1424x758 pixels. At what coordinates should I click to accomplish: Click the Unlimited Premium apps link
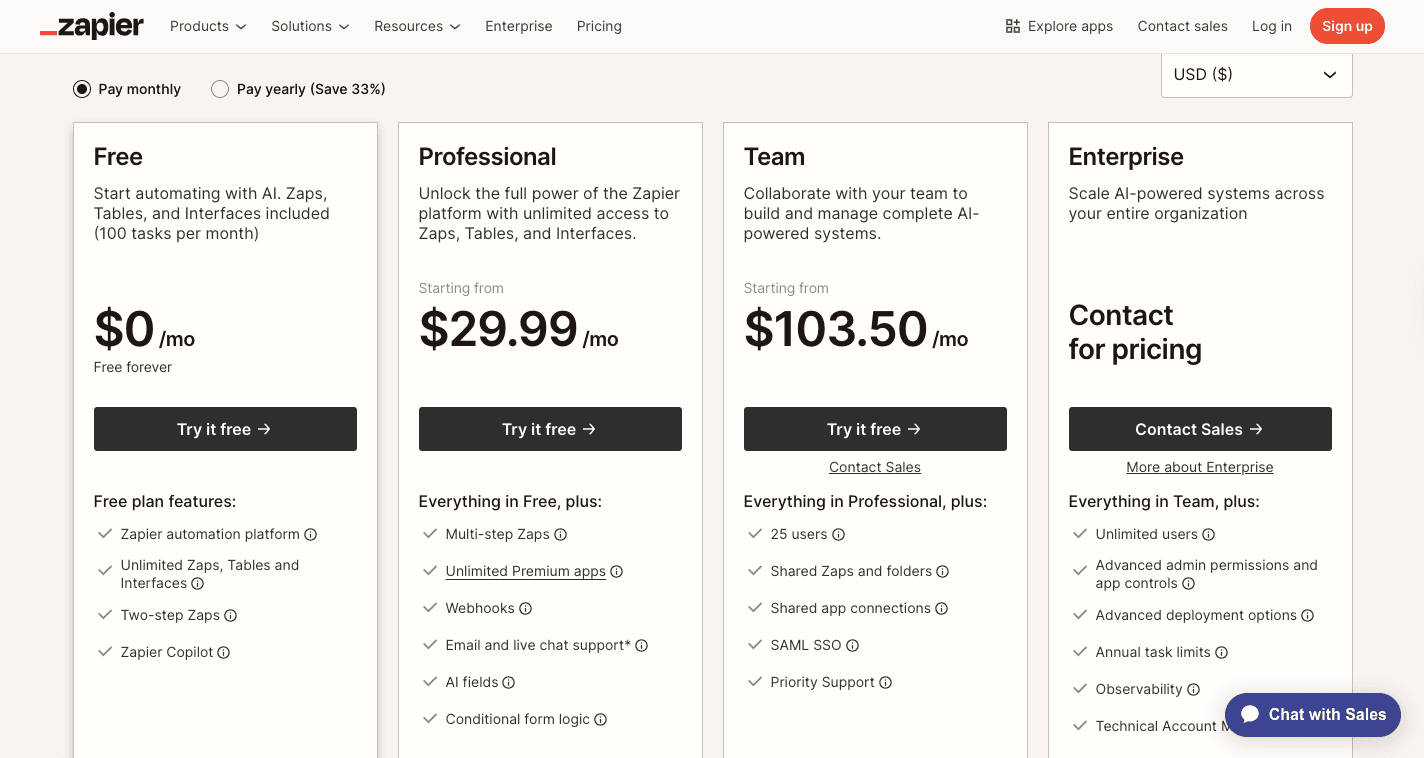pyautogui.click(x=525, y=571)
